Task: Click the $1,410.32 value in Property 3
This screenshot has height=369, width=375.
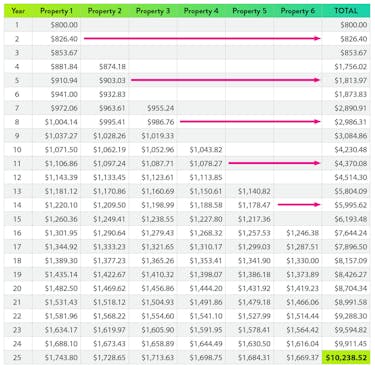Action: coord(158,275)
